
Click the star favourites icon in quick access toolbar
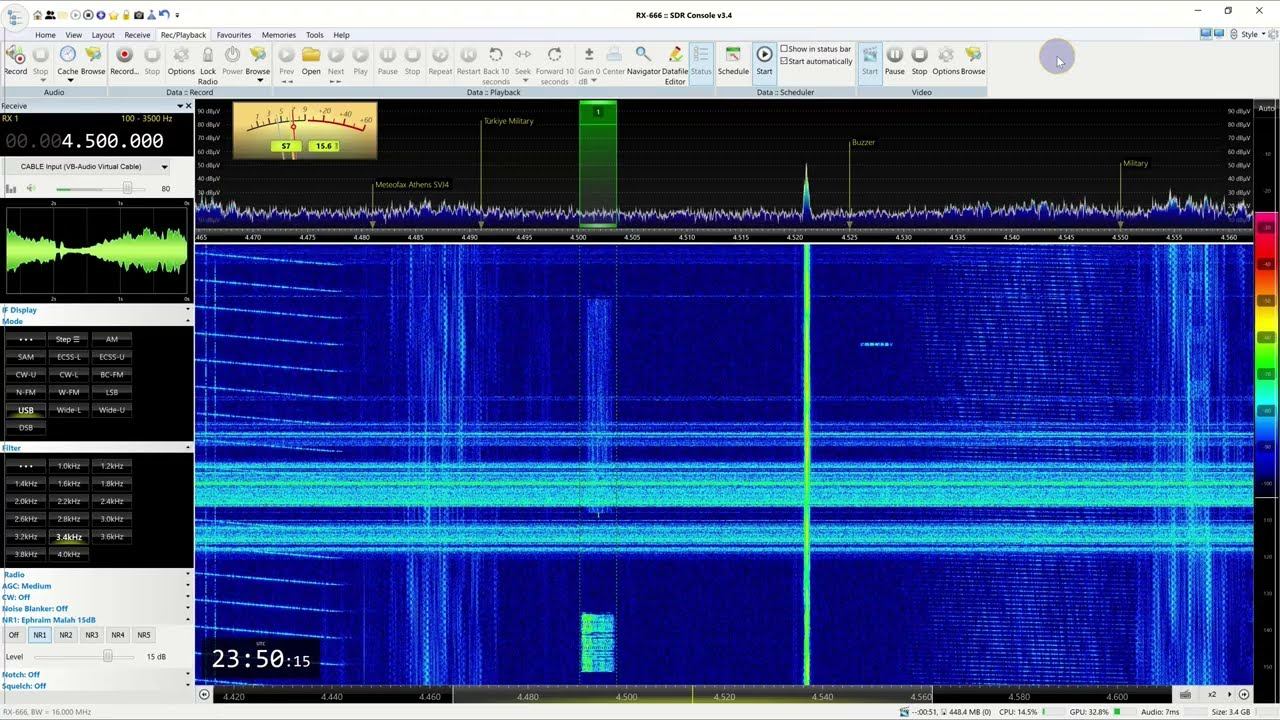coord(113,15)
